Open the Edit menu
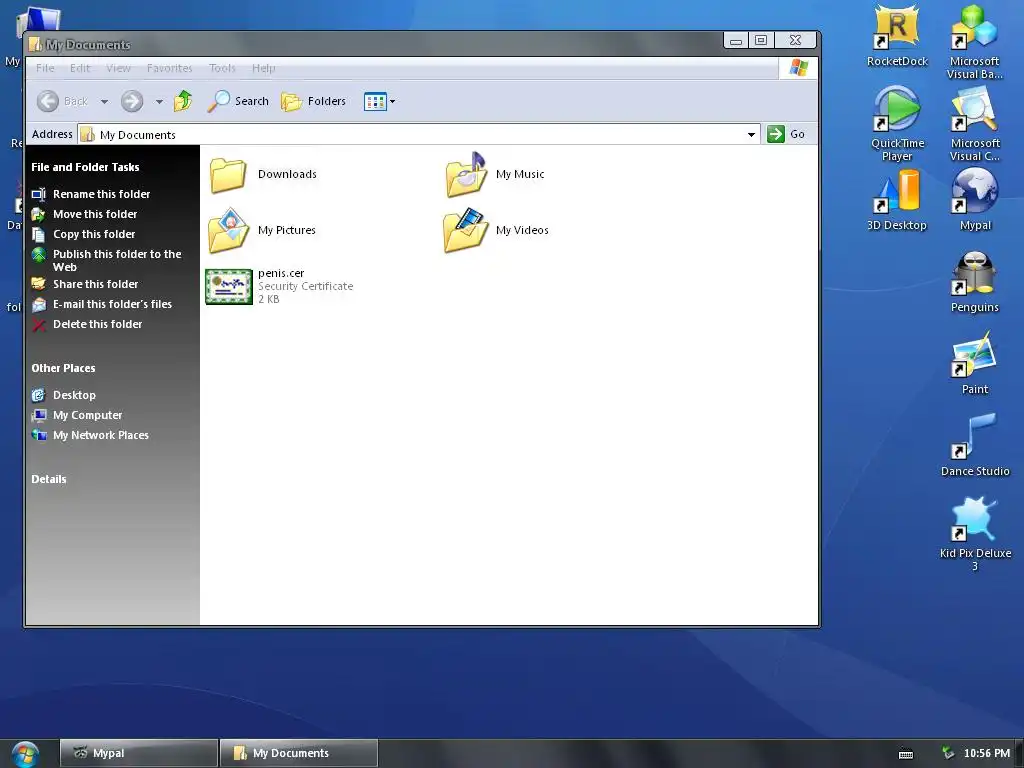Image resolution: width=1024 pixels, height=768 pixels. point(80,68)
